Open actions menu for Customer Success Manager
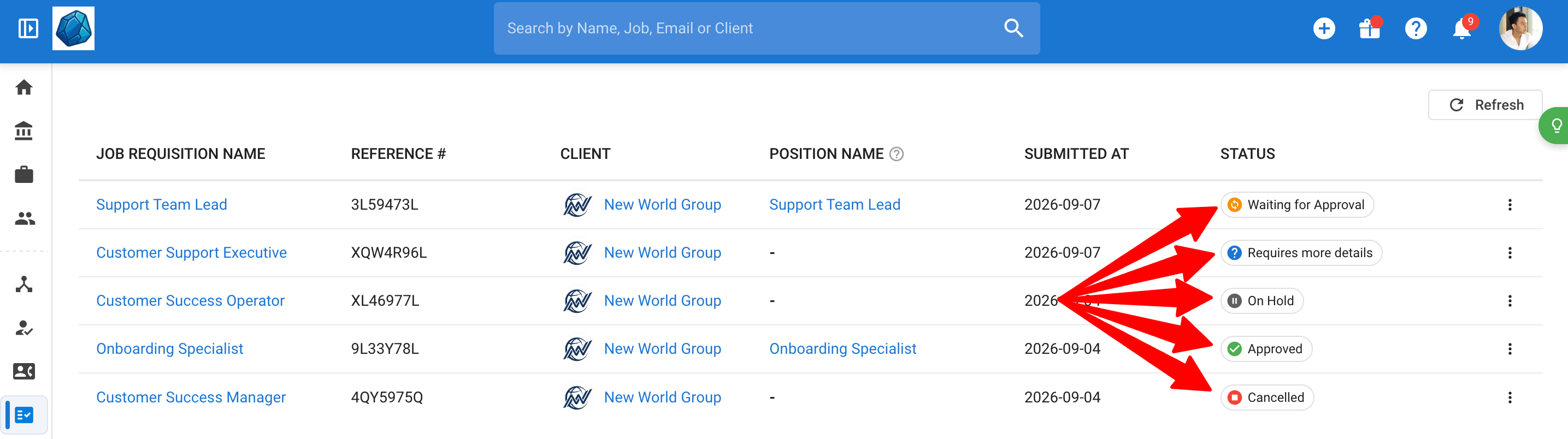 pyautogui.click(x=1510, y=398)
